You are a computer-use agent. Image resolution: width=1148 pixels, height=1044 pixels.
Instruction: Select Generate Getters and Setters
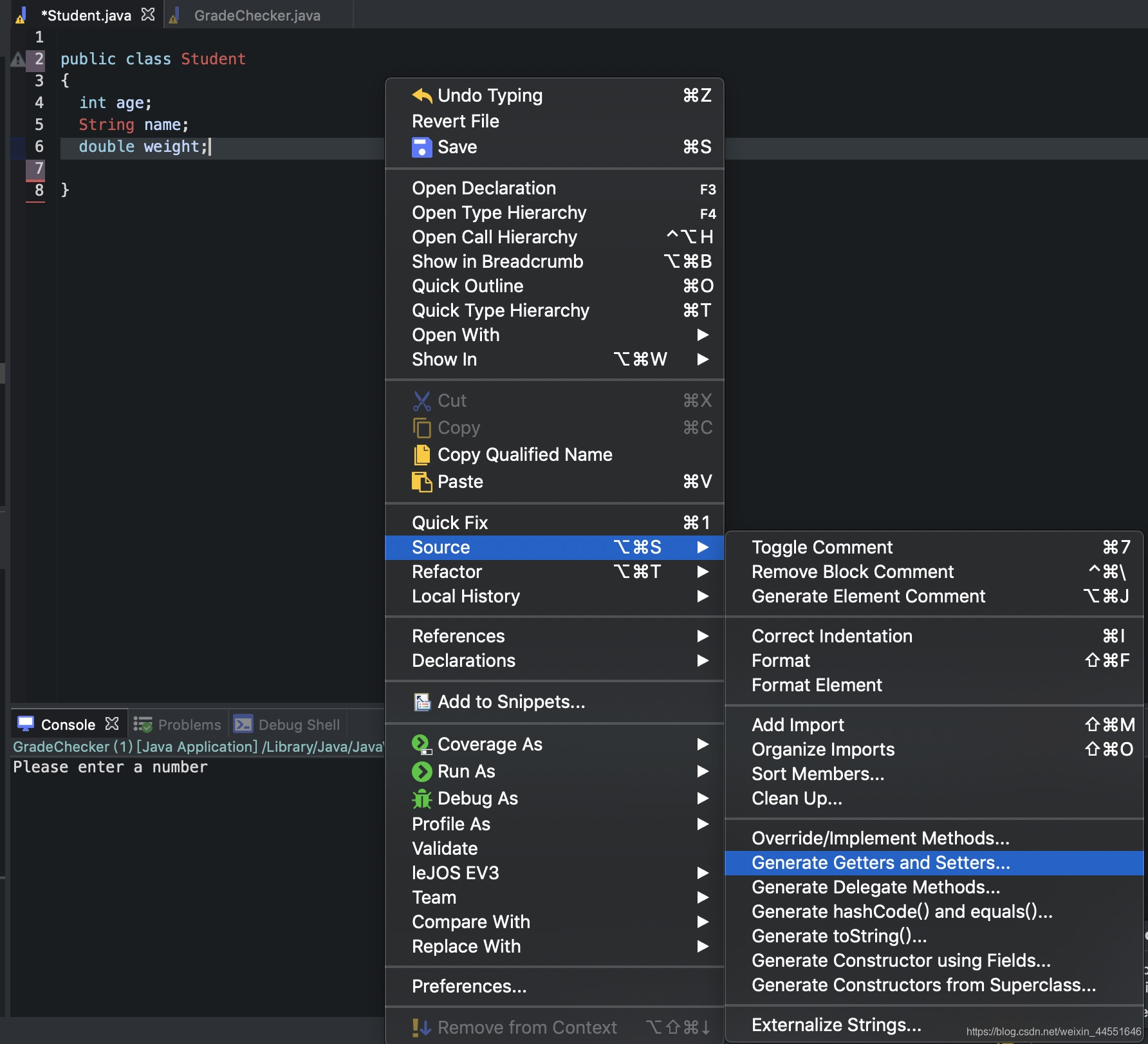point(934,863)
